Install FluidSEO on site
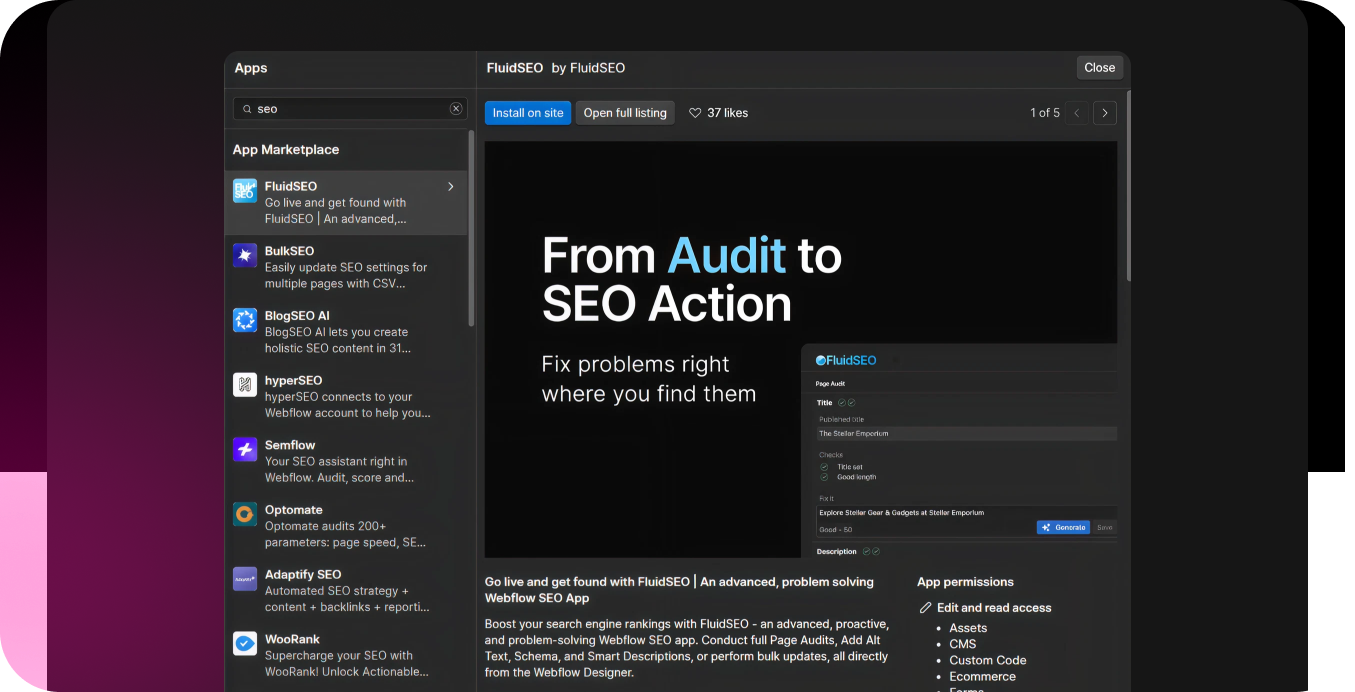Screen dimensions: 1355x692 pos(528,113)
